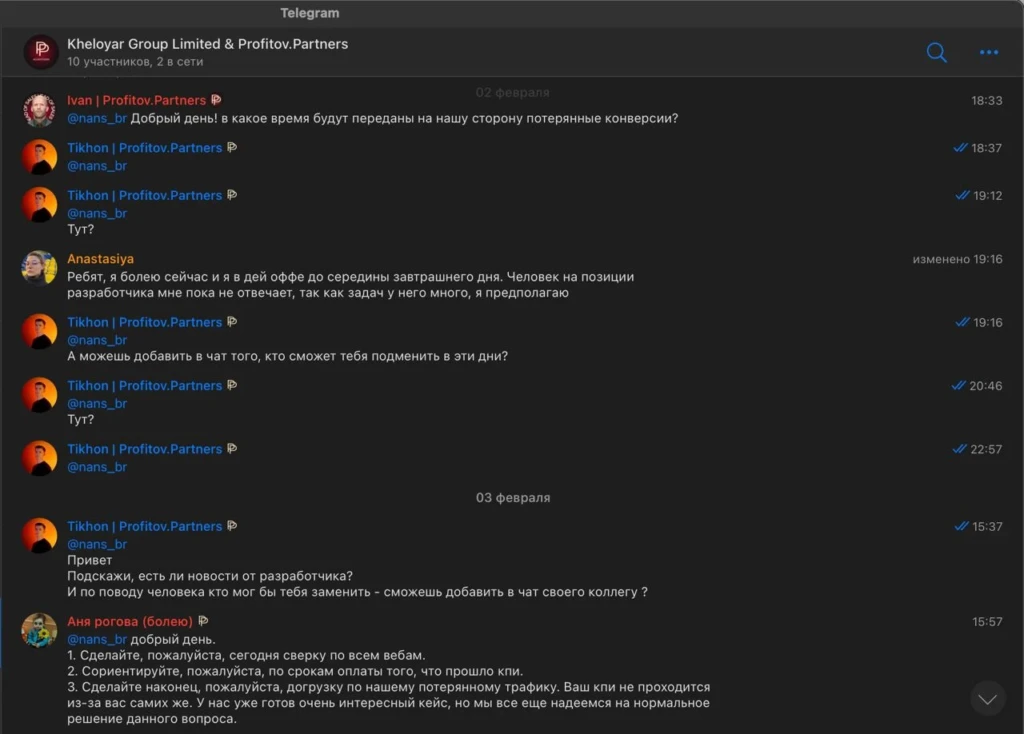The image size is (1024, 734).
Task: Click @nans_br mention in the 18:37 message
Action: [x=97, y=166]
